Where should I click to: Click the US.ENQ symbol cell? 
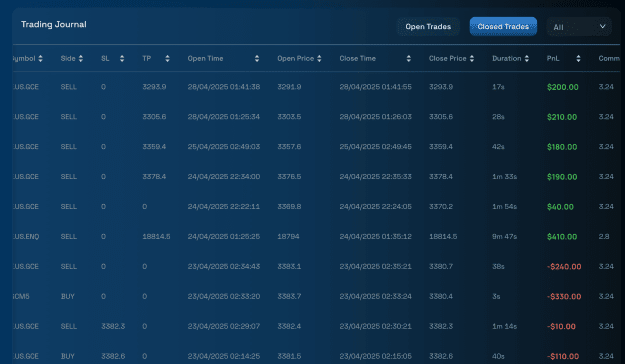point(26,236)
